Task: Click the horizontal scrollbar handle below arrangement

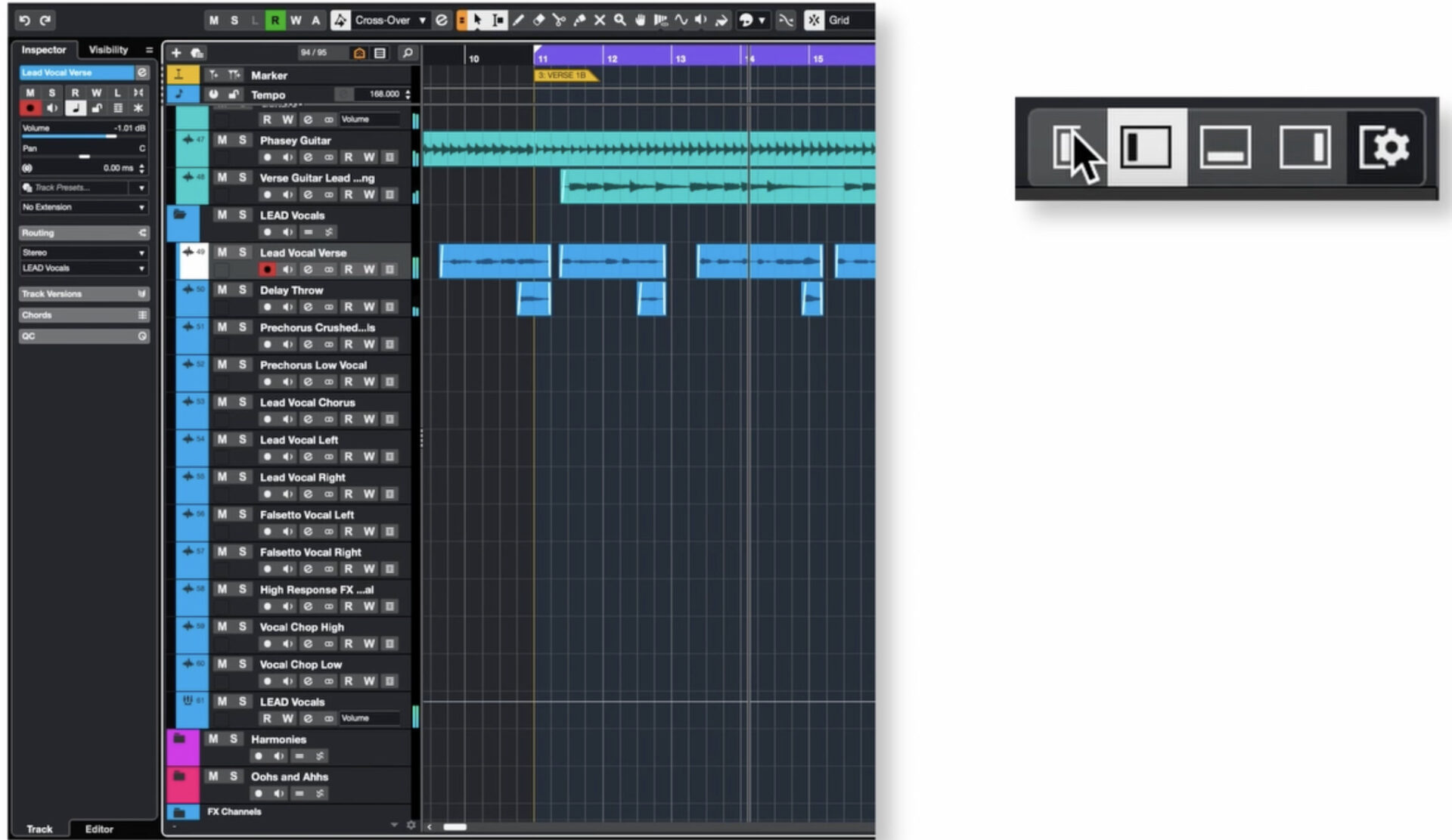Action: click(x=455, y=826)
